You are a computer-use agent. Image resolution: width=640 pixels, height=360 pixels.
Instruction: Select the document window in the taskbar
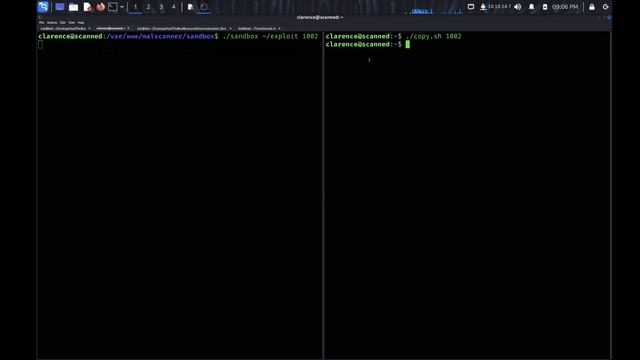pos(190,7)
